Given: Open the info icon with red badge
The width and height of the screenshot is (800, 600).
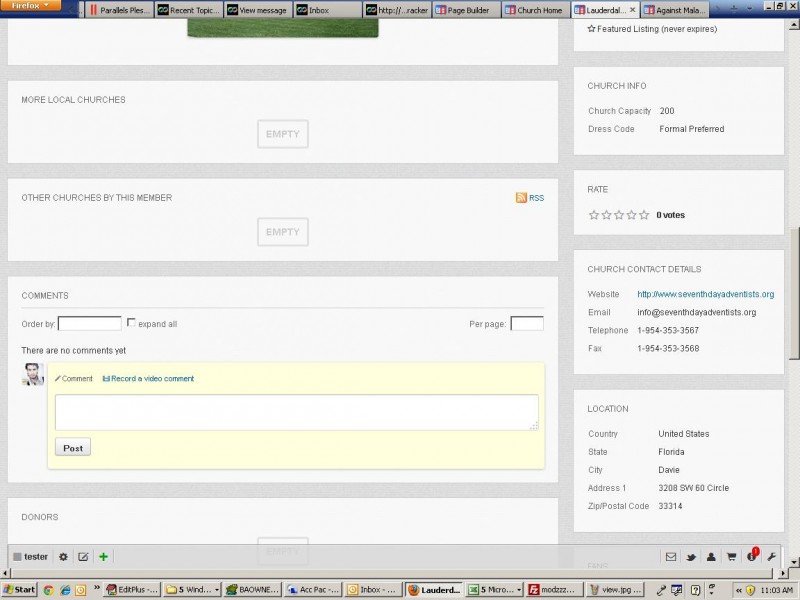Looking at the screenshot, I should click(x=752, y=556).
